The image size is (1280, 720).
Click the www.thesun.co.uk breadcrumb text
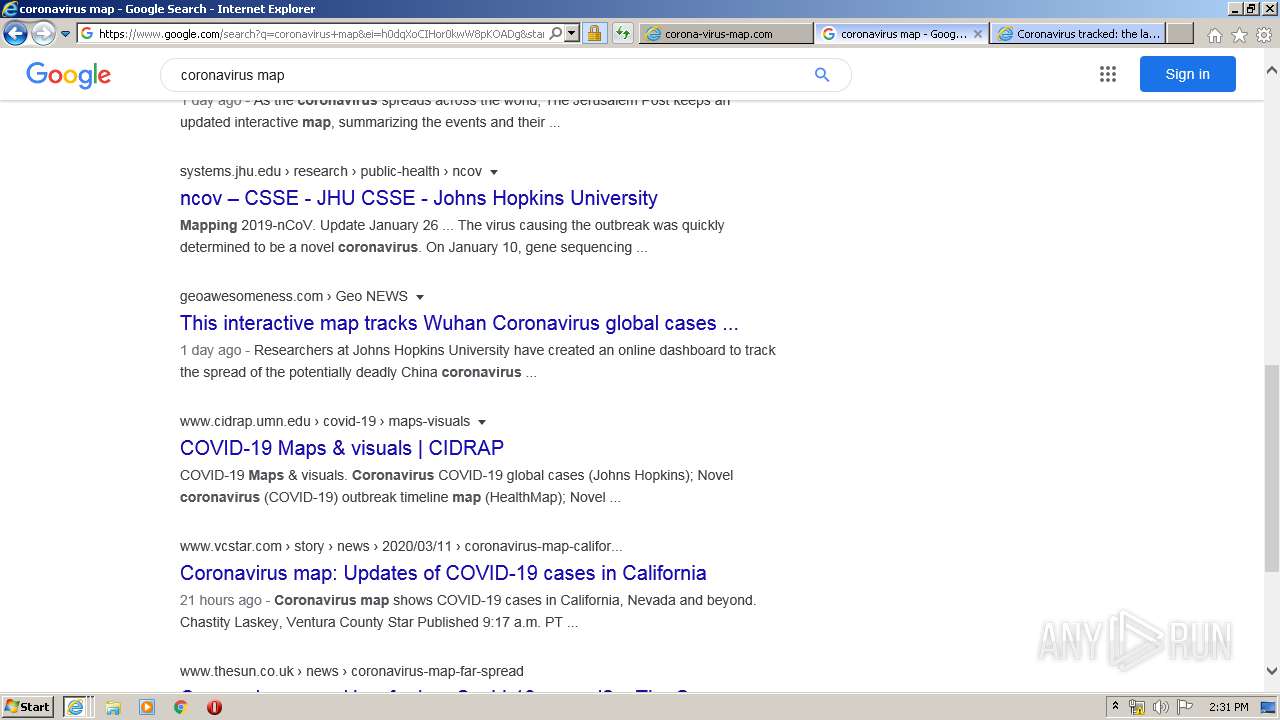[x=352, y=671]
